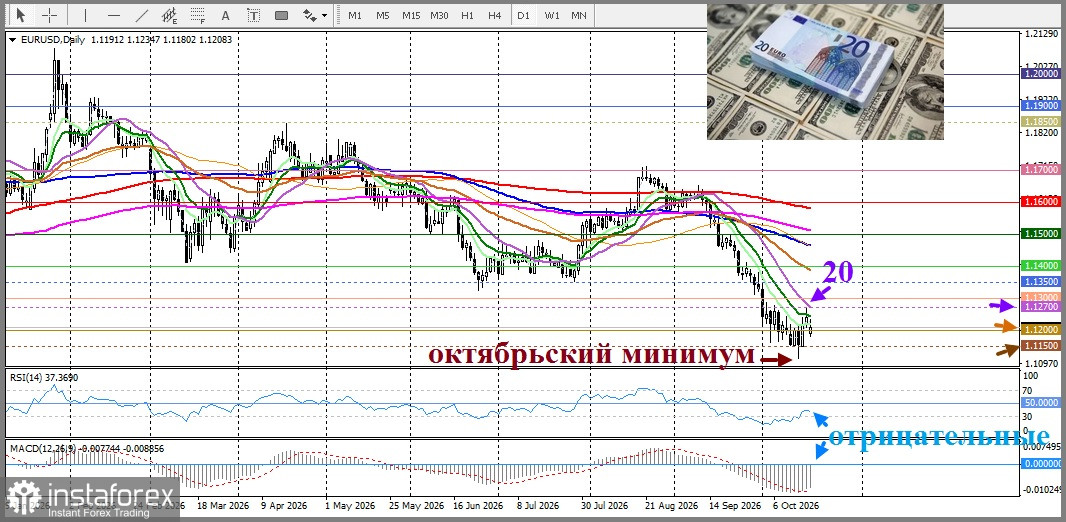Switch chart to M15 timeframe

(411, 15)
